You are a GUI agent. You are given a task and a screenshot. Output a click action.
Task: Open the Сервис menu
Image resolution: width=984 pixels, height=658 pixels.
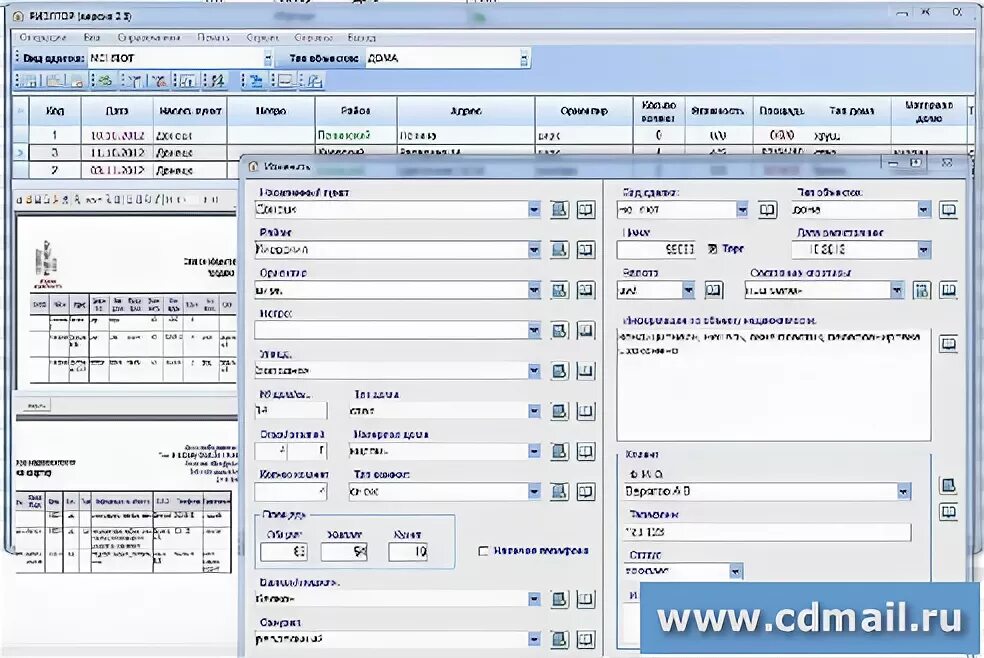262,38
